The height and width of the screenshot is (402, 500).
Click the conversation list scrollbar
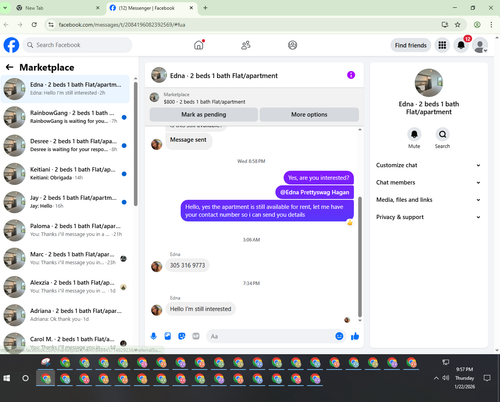click(x=135, y=143)
